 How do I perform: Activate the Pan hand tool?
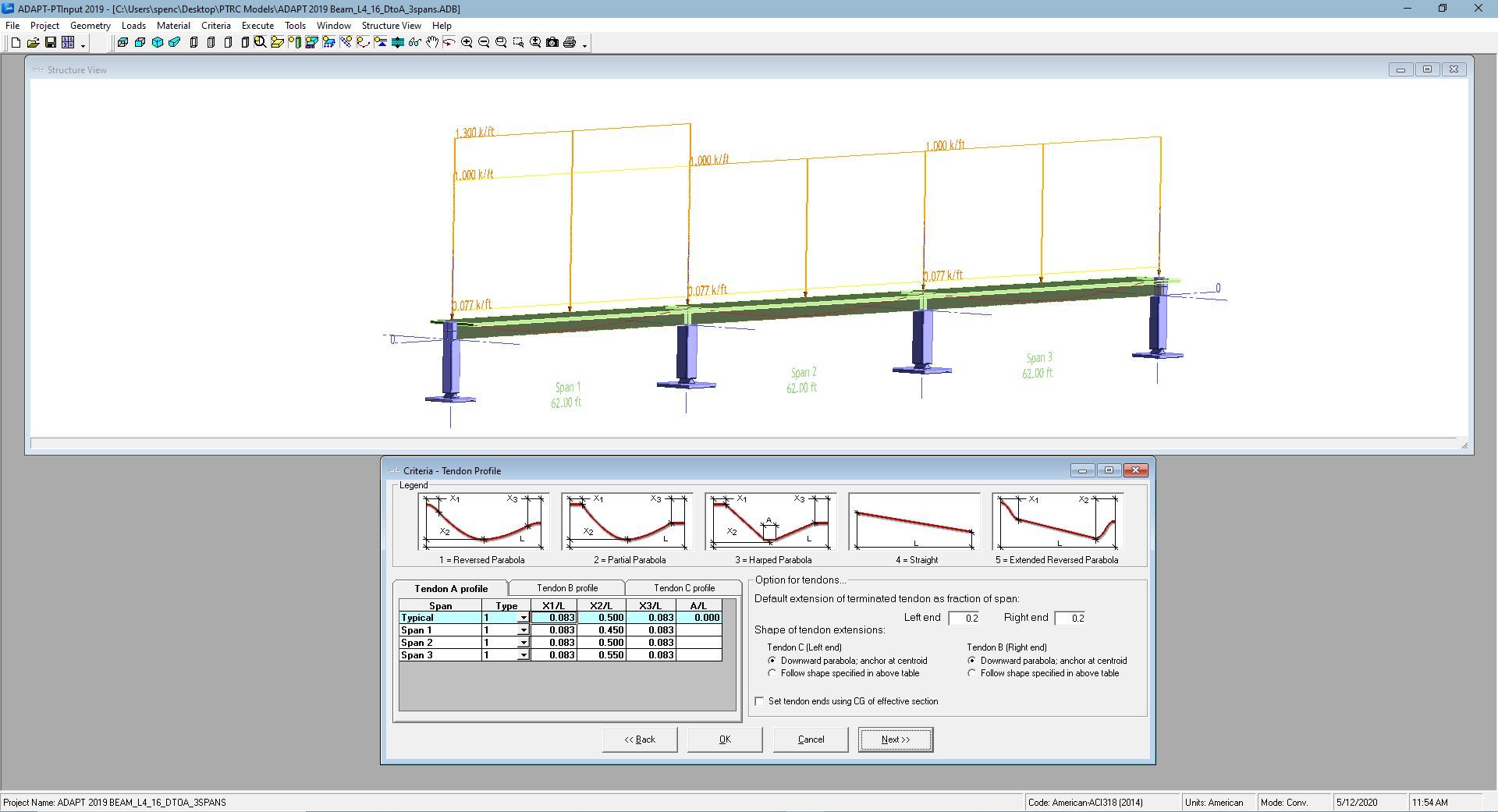pyautogui.click(x=432, y=43)
